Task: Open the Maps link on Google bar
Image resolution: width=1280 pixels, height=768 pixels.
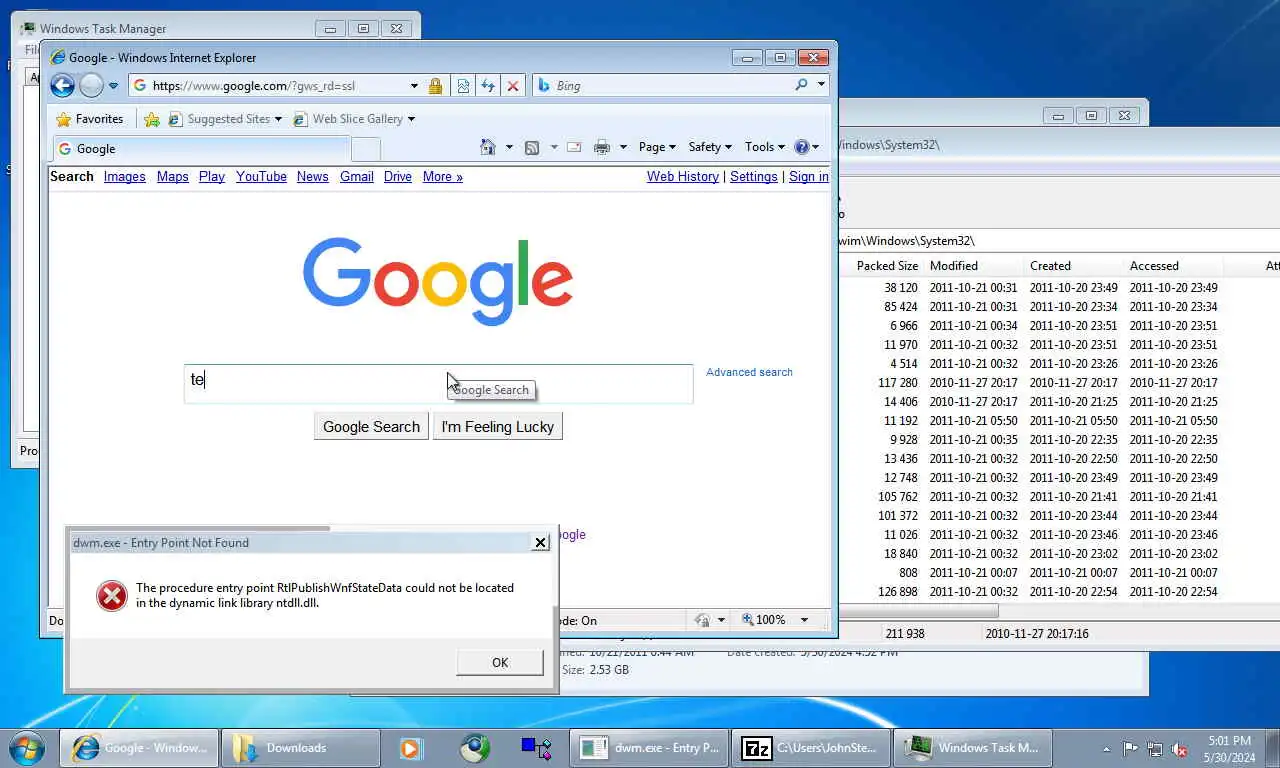Action: tap(173, 177)
